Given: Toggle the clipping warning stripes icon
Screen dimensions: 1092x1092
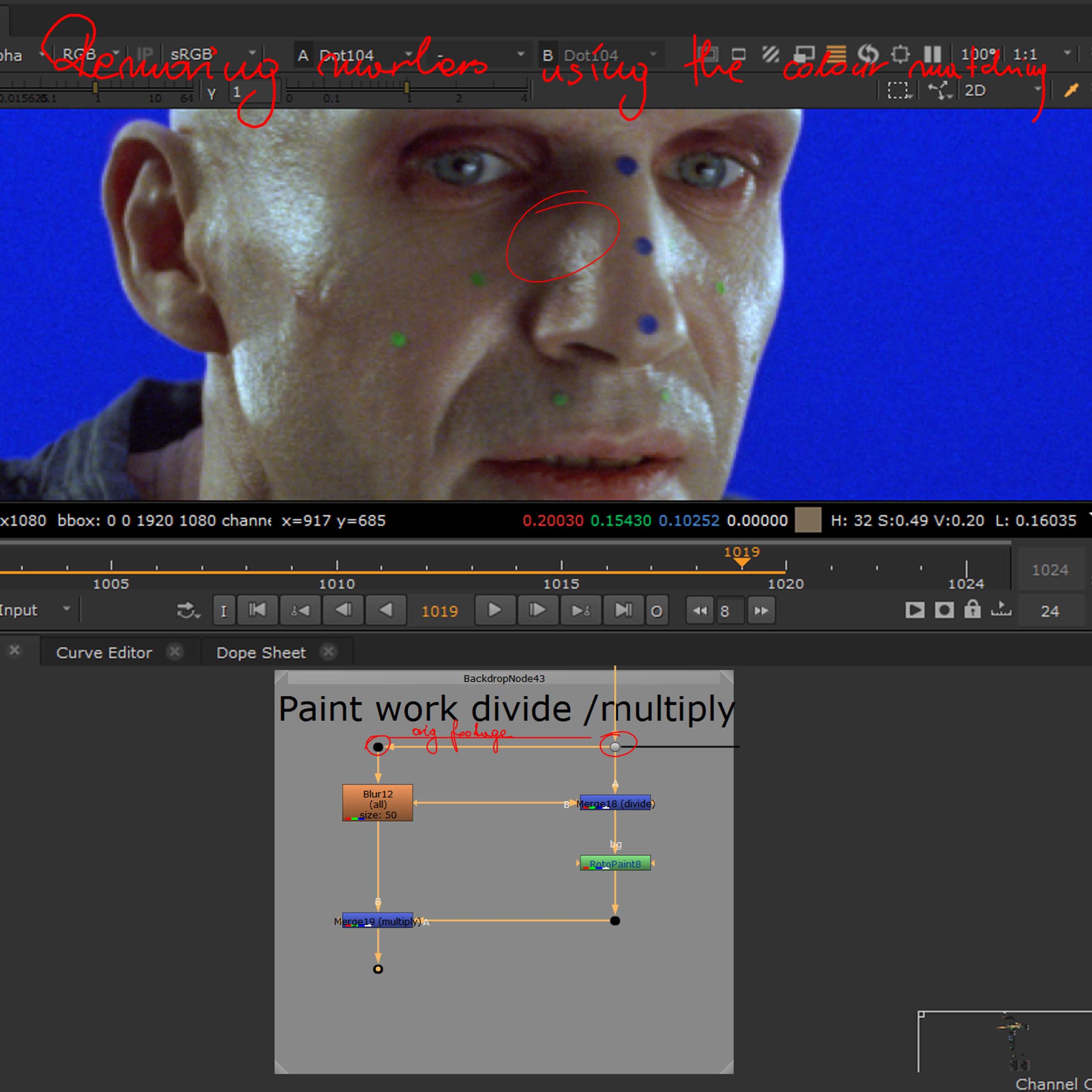Looking at the screenshot, I should (x=770, y=54).
